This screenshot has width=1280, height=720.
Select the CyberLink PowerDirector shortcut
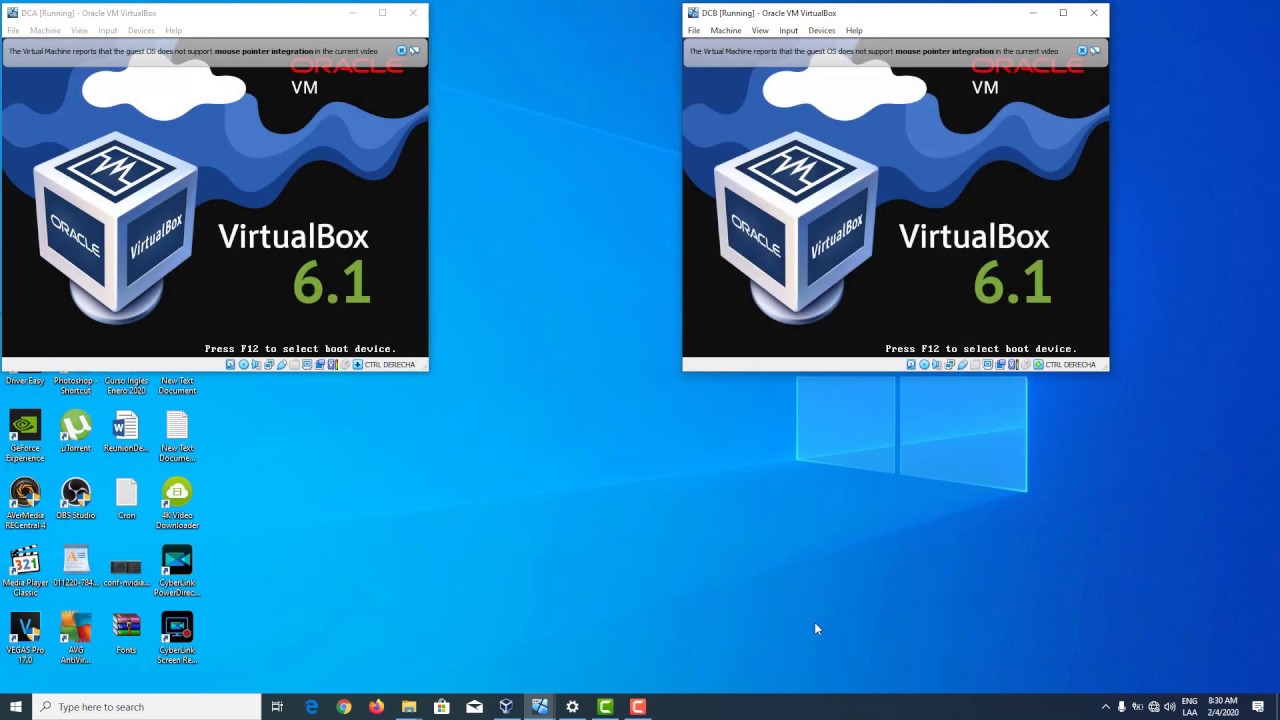coord(177,571)
